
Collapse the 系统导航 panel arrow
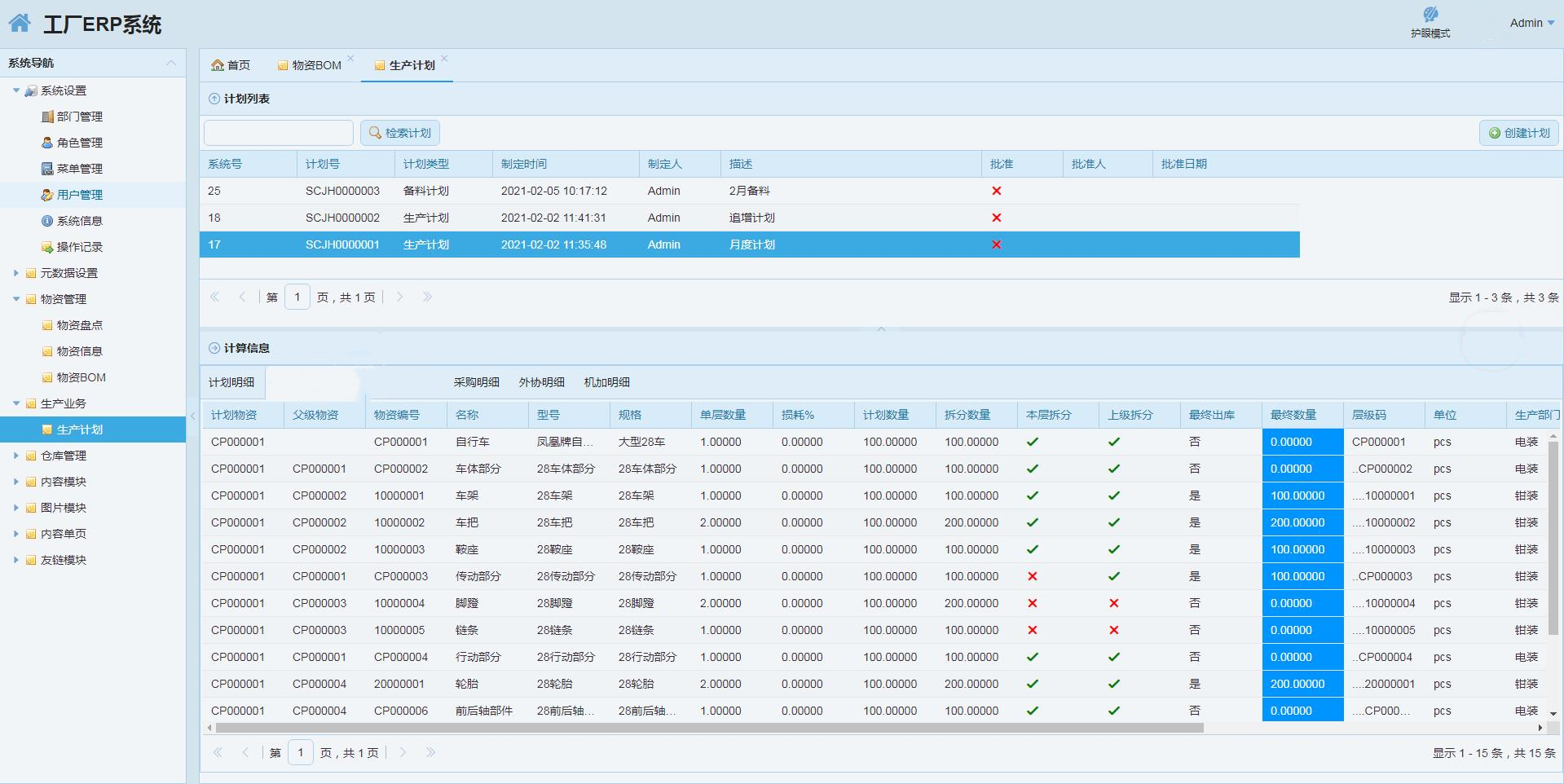coord(171,63)
